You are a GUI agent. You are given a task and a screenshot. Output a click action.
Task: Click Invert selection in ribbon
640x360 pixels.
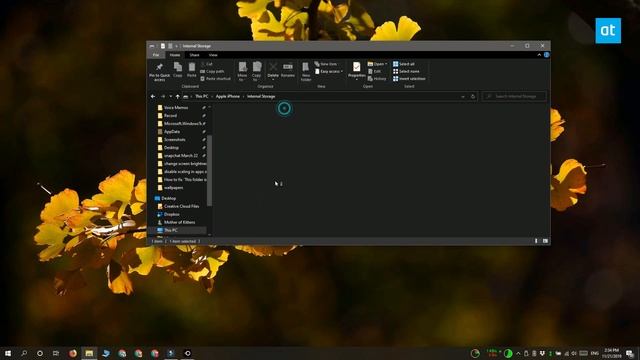(409, 79)
